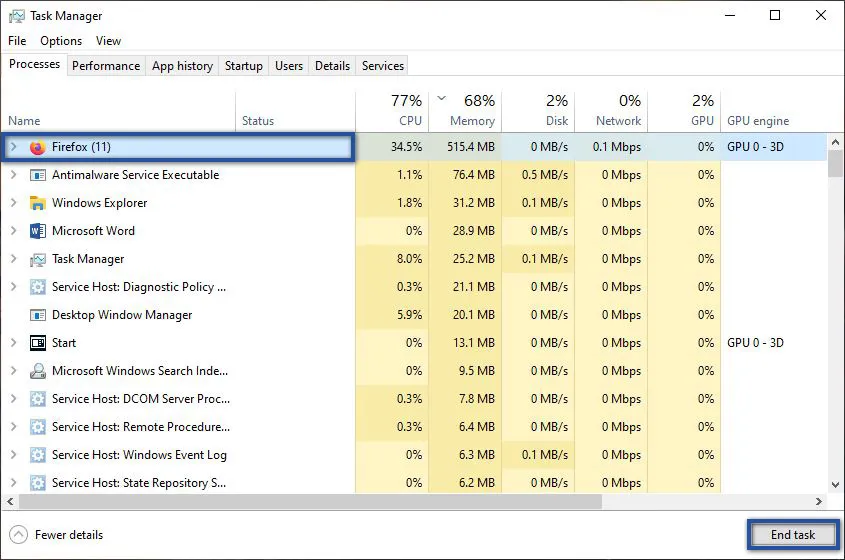Expand the Windows Explorer process
845x560 pixels.
(13, 203)
